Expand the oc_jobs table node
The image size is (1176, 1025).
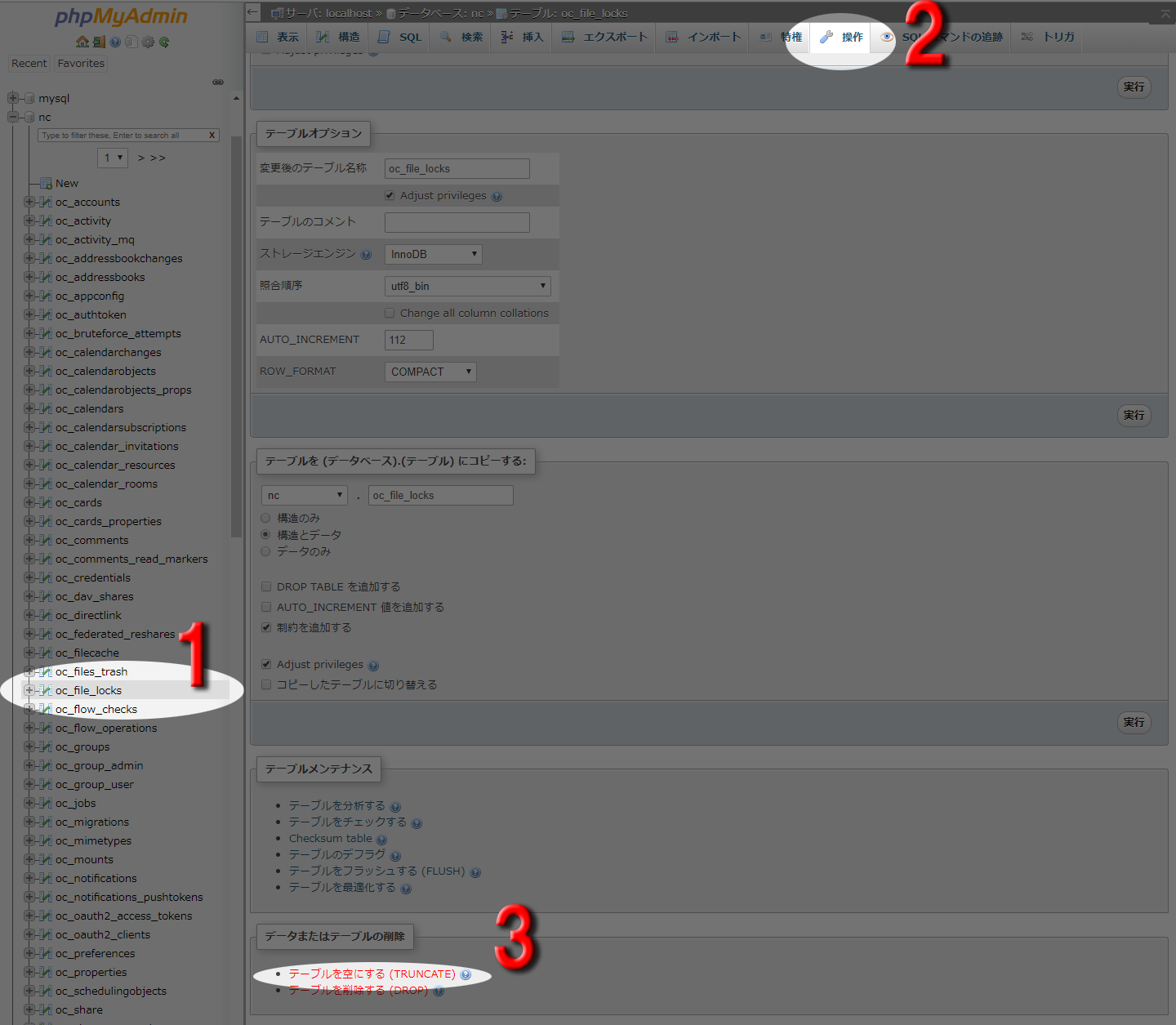(29, 803)
